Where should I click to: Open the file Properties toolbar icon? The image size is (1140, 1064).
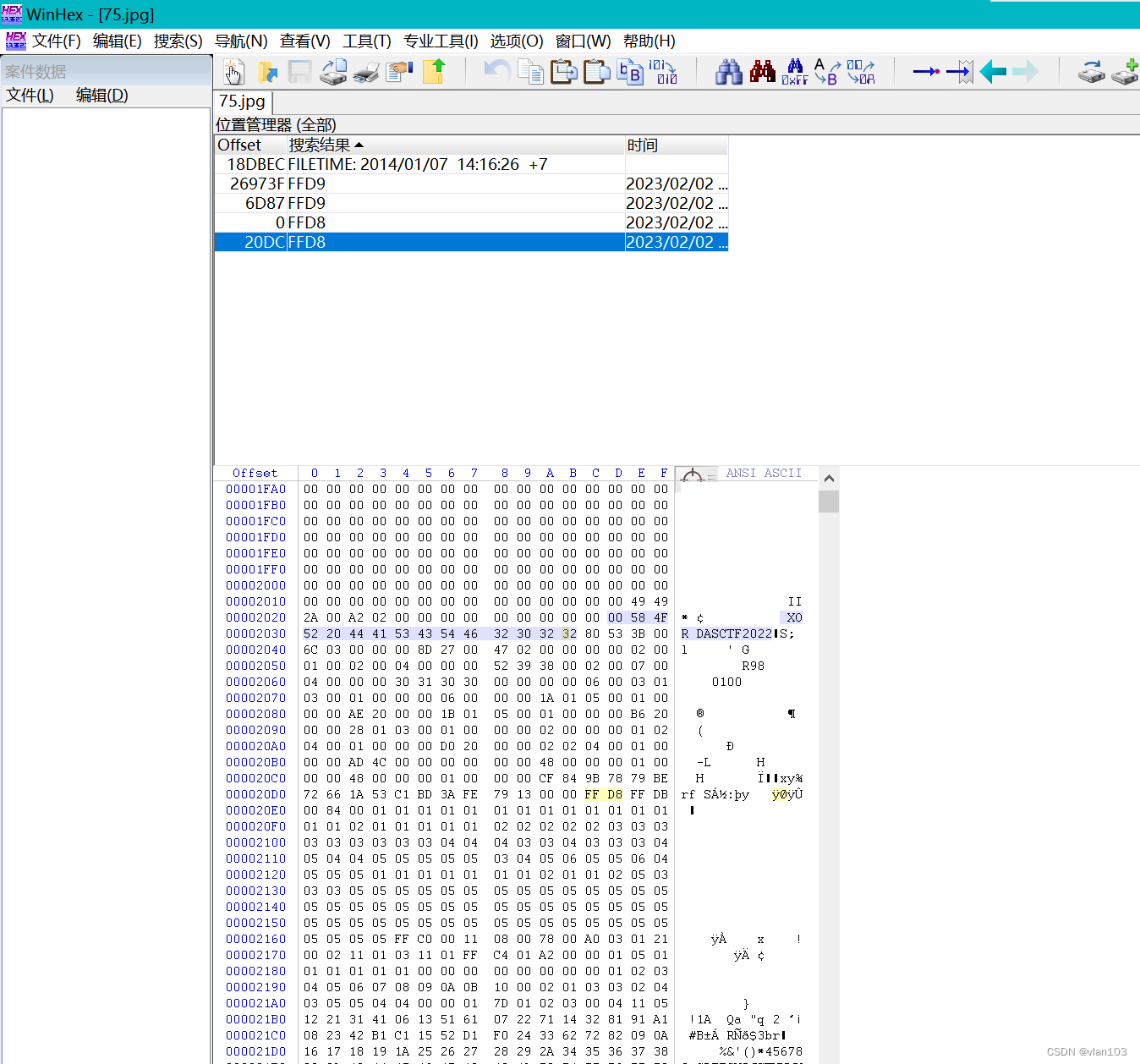399,72
